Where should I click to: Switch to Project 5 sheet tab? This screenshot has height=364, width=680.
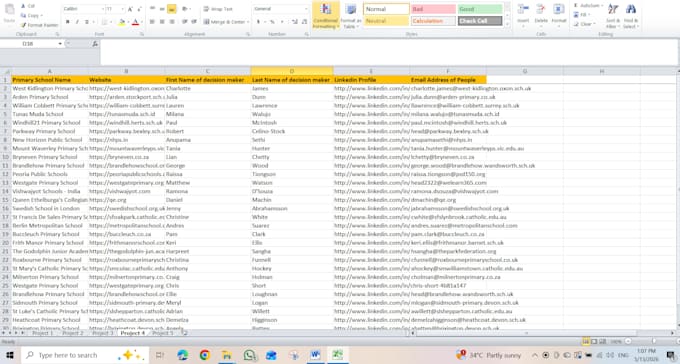pyautogui.click(x=163, y=333)
